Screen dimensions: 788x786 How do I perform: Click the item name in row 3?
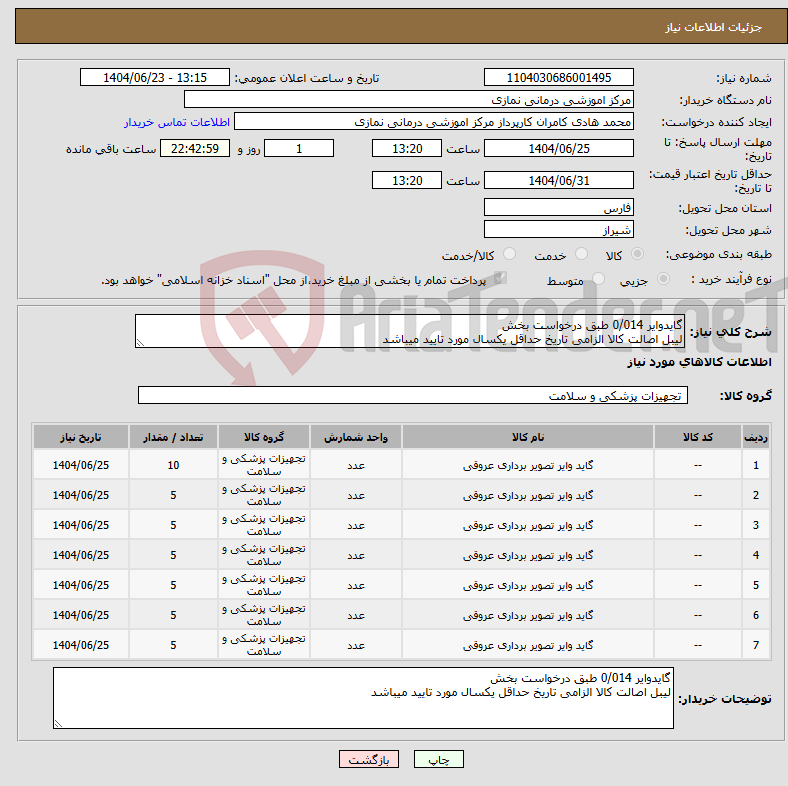[x=528, y=525]
